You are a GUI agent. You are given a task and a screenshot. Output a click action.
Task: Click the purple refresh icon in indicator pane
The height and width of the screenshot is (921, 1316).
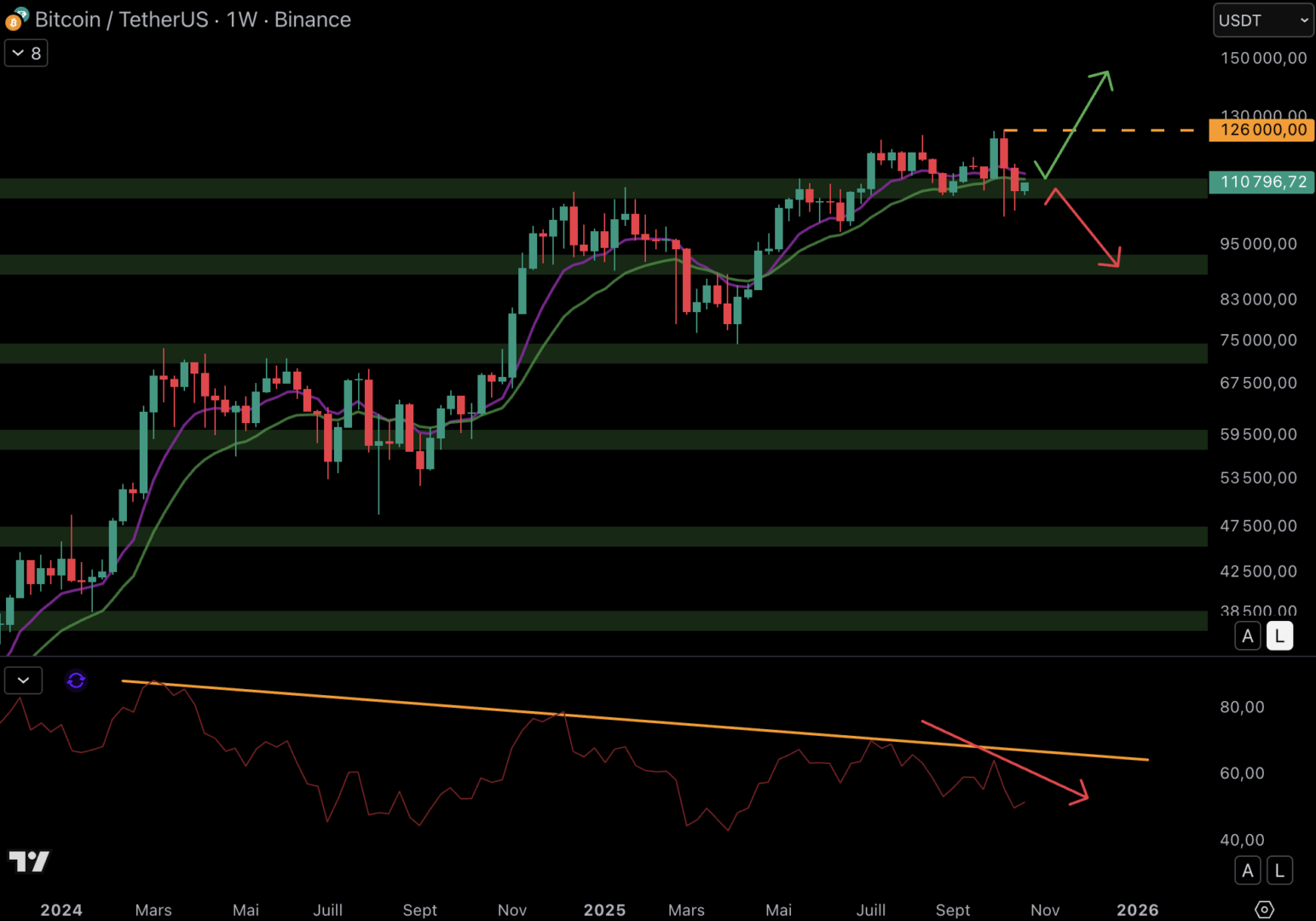click(76, 681)
